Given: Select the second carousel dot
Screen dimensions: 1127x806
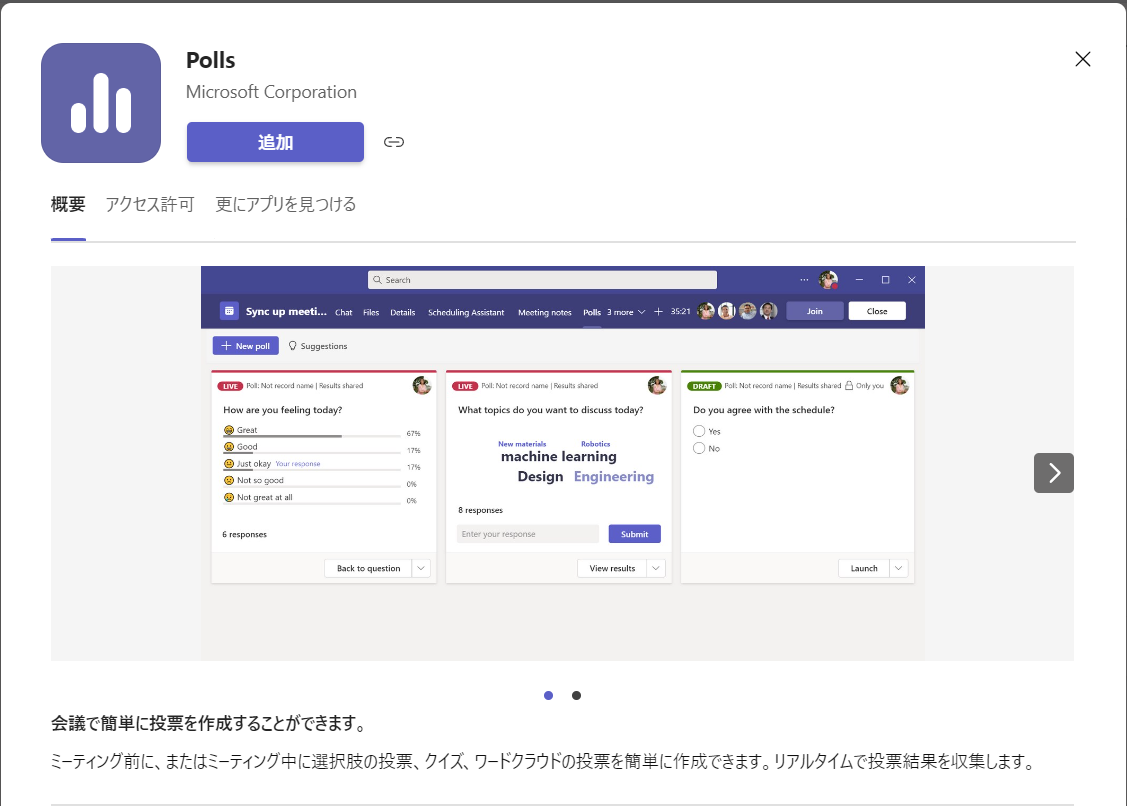Looking at the screenshot, I should click(x=576, y=695).
